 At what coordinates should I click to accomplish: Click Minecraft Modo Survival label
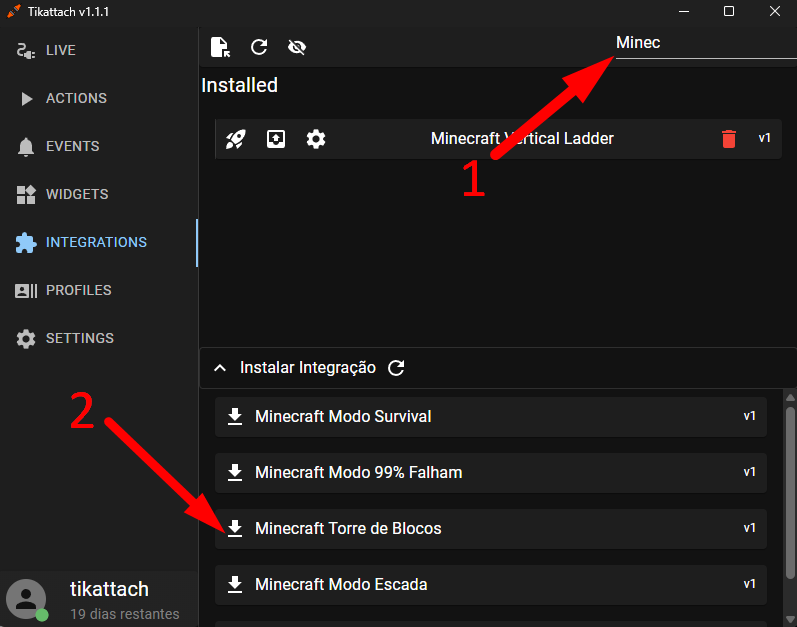(343, 417)
